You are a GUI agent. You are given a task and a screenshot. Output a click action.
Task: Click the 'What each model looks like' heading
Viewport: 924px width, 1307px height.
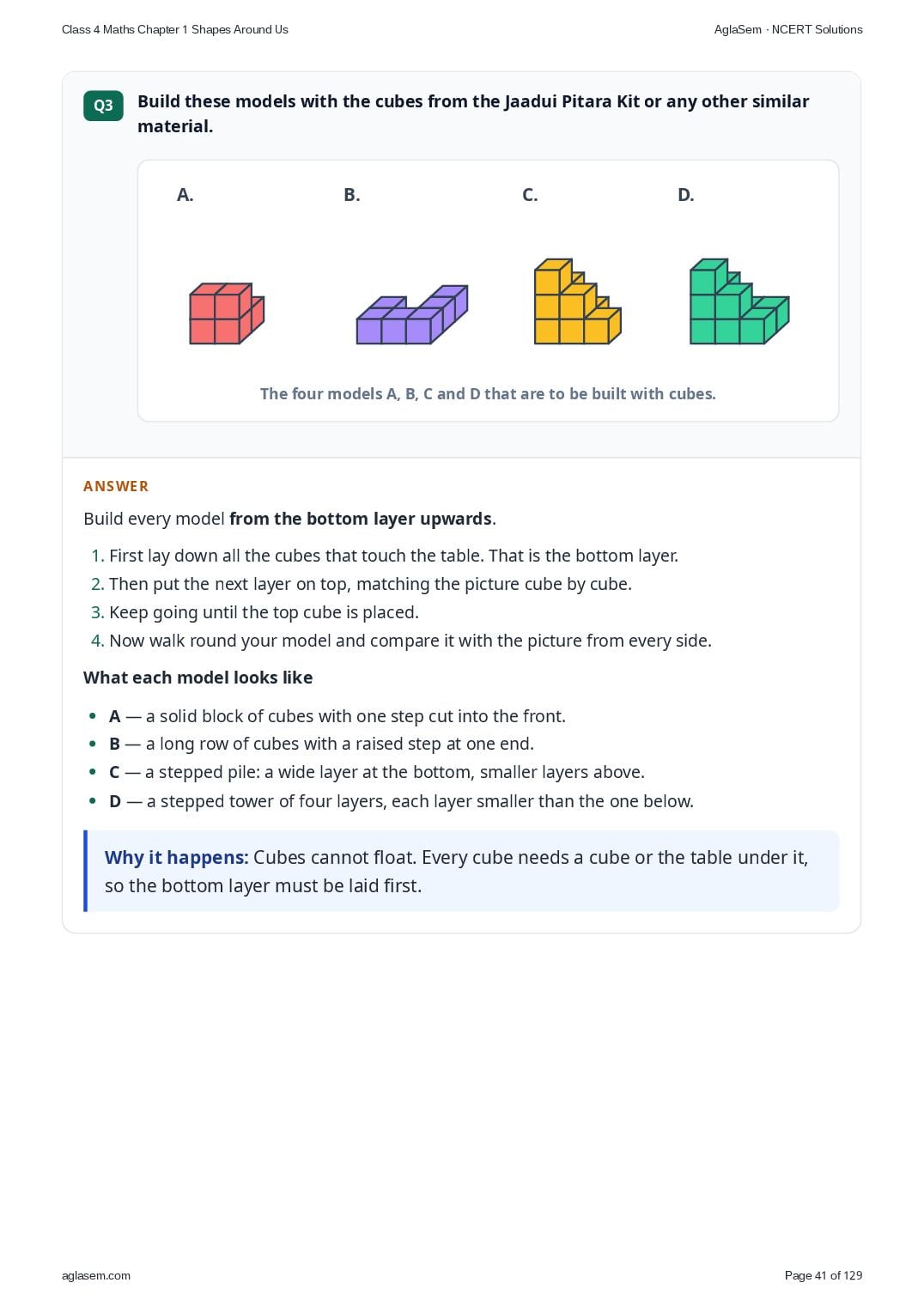point(198,678)
